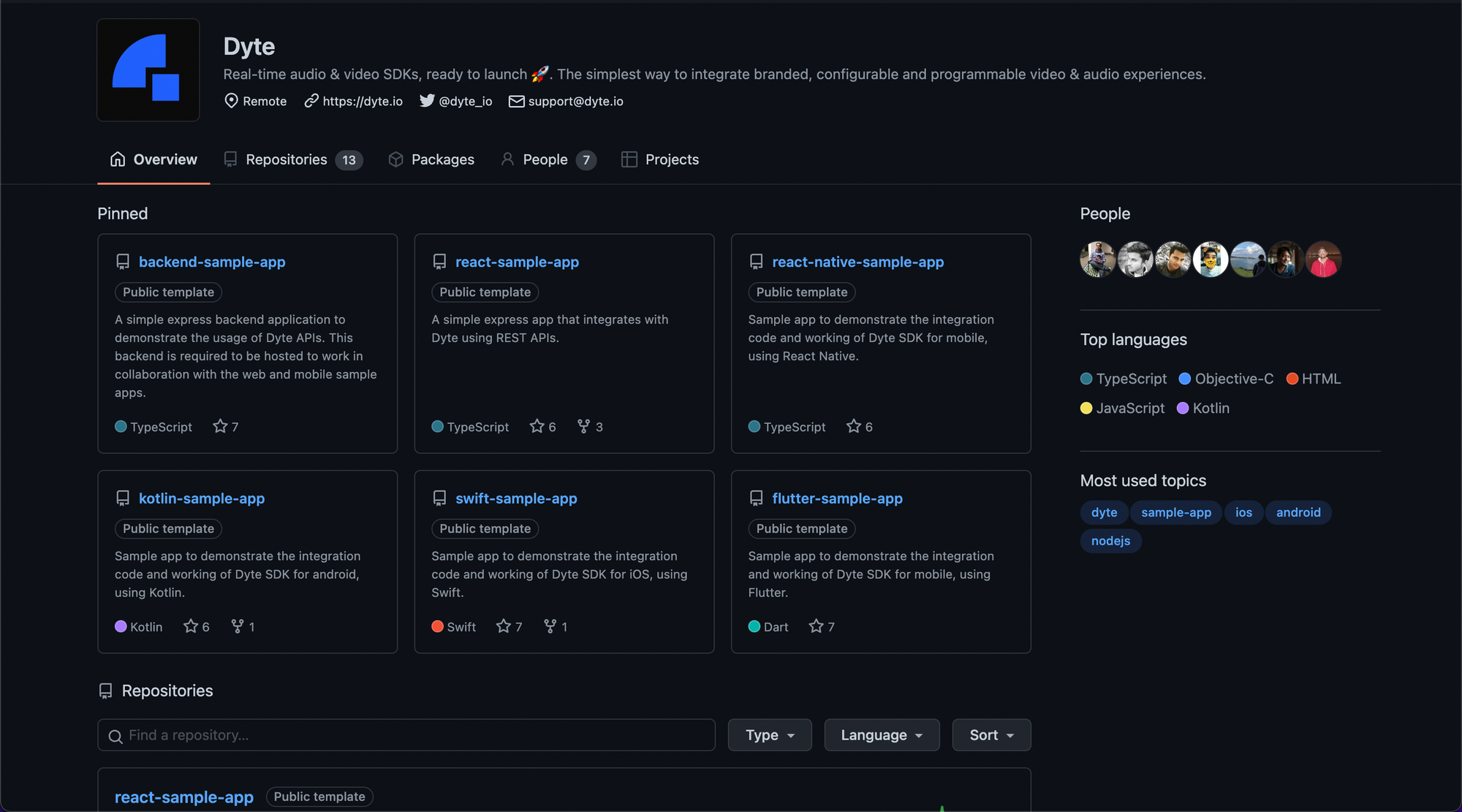Screen dimensions: 1462x812
Task: Open the backend-sample-app repository
Action: point(212,262)
